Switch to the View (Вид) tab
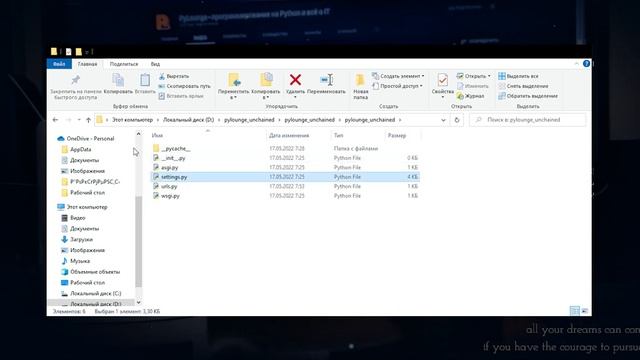This screenshot has height=360, width=640. [x=155, y=64]
